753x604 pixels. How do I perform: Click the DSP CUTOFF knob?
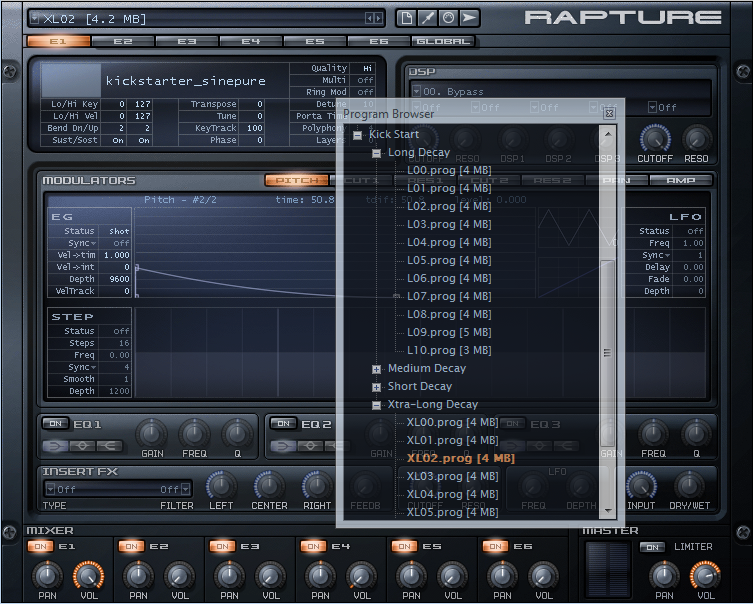655,139
